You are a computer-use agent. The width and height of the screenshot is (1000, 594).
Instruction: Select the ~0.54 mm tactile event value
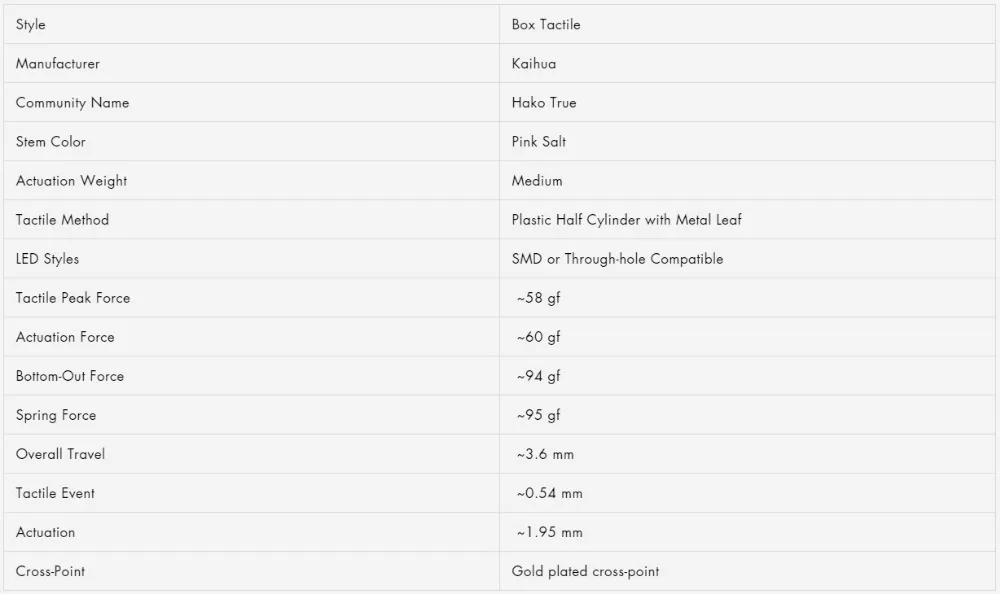(550, 493)
